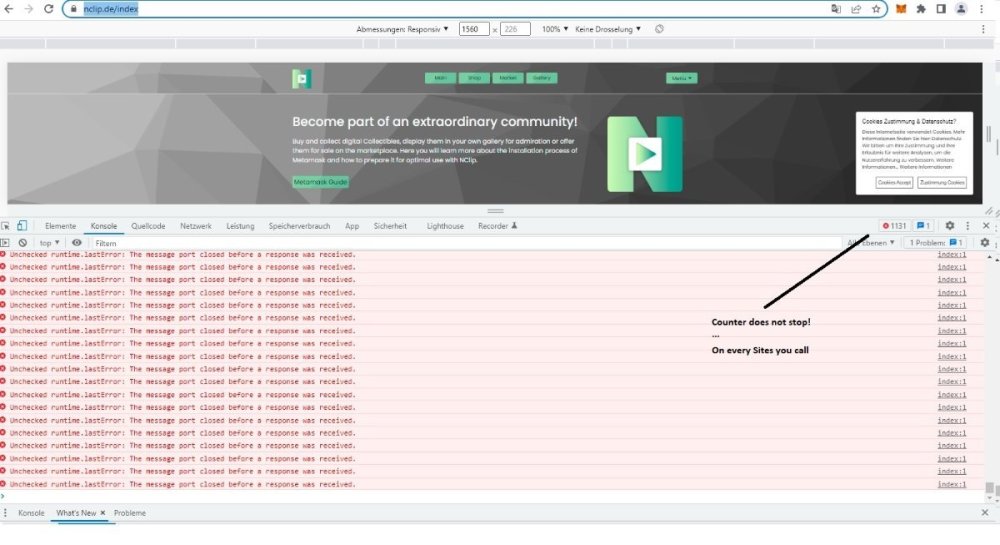Open the Sicherheit tab
Image resolution: width=1000 pixels, height=545 pixels.
point(390,226)
